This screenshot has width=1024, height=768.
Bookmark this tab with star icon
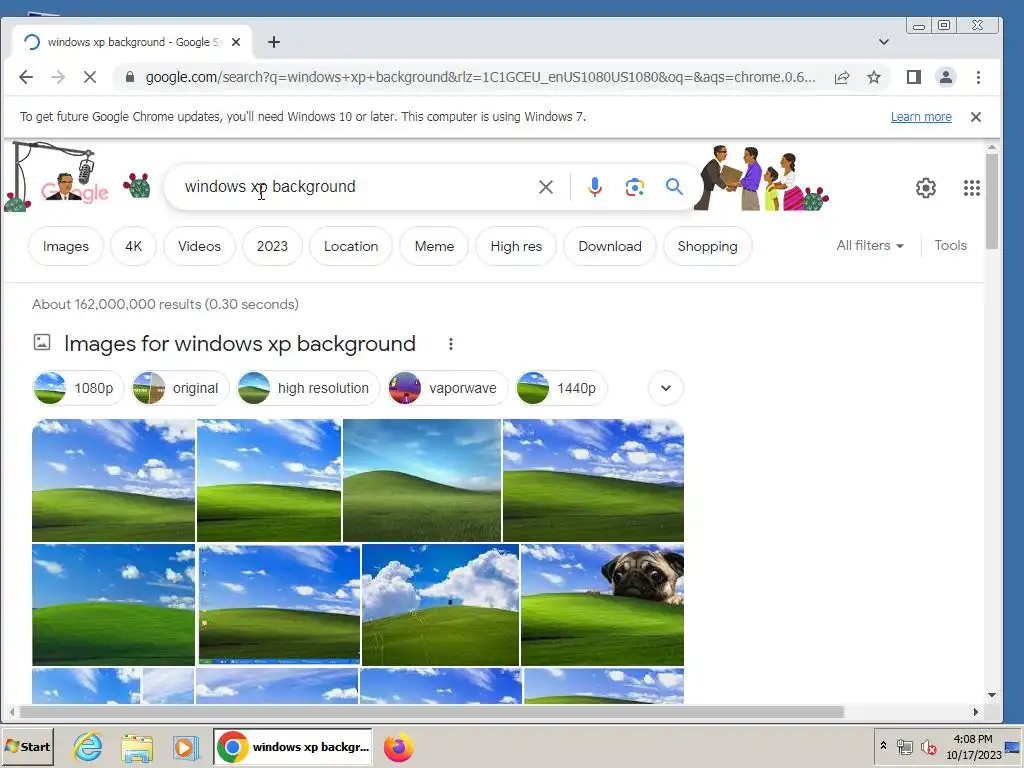(874, 77)
